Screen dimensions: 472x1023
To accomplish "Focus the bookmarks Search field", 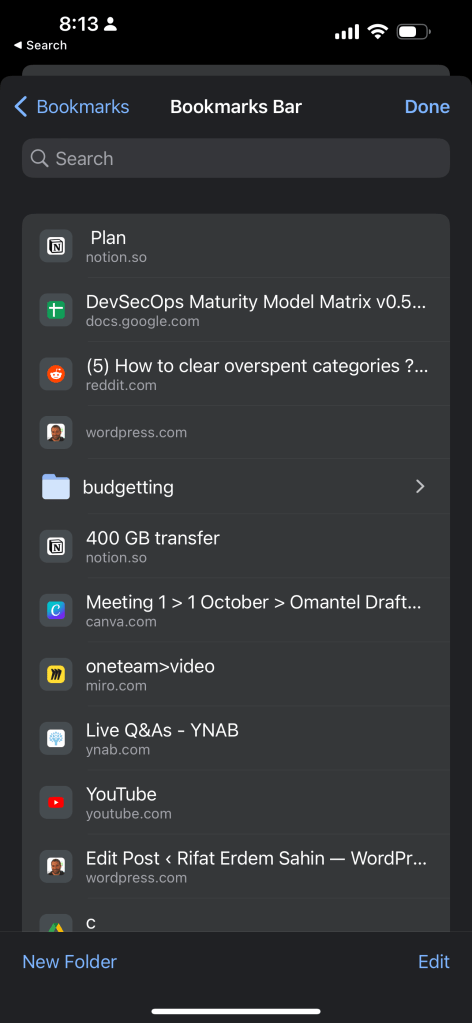I will pyautogui.click(x=236, y=158).
